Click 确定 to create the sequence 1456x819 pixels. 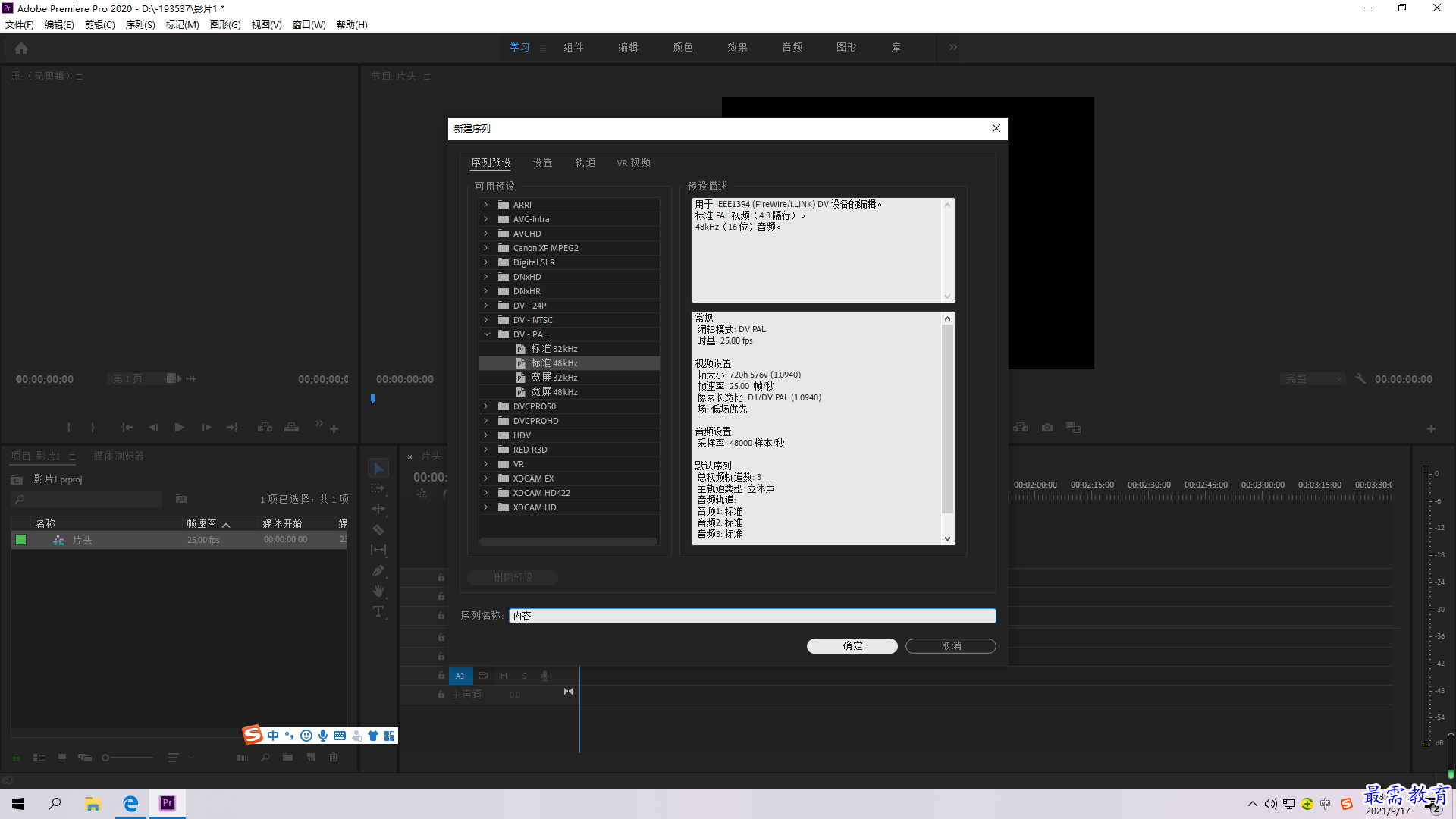(x=852, y=646)
